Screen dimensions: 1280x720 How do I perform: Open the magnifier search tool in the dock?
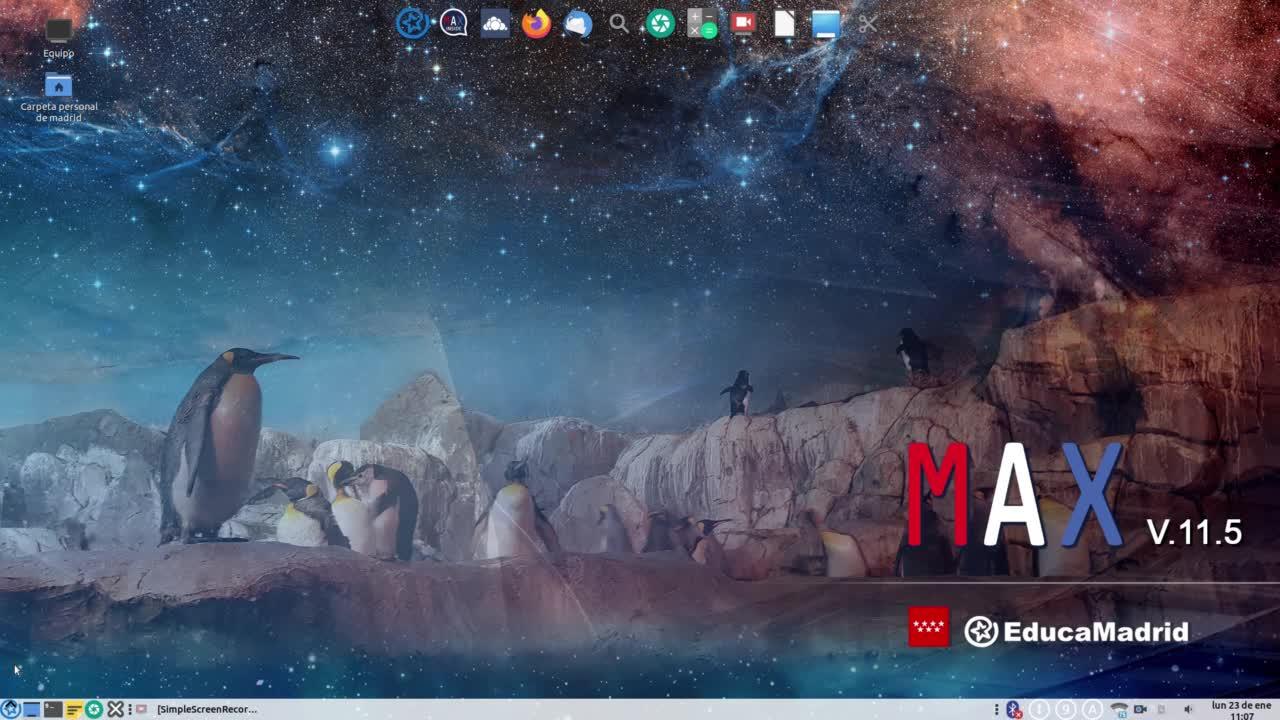click(x=619, y=23)
